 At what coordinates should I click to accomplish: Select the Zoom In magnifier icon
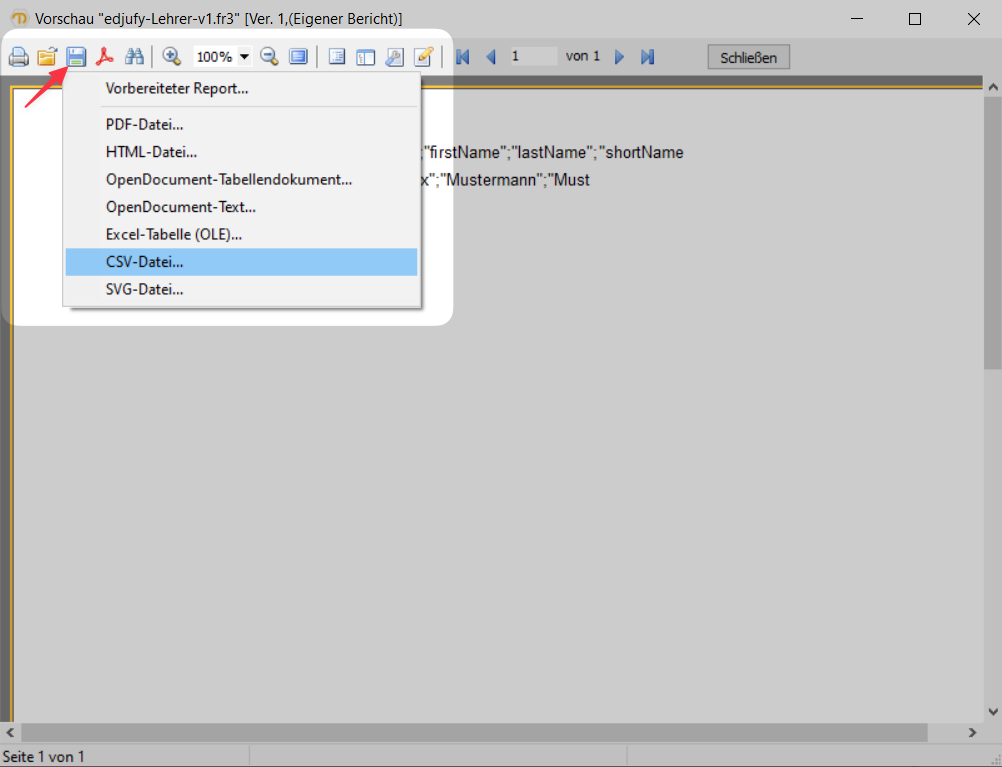point(171,56)
